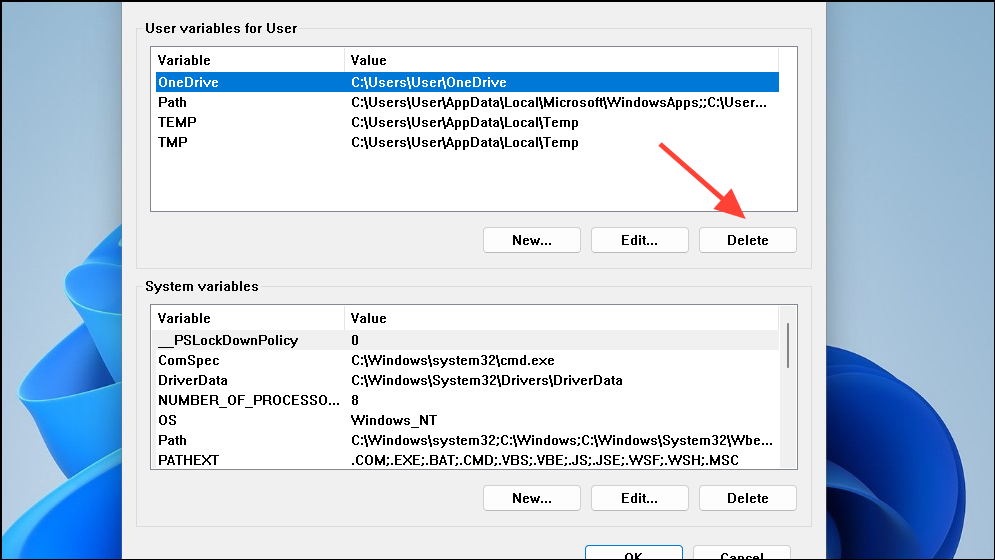Click the value 8 for NUMBER_OF_PROCESSO...
This screenshot has height=560, width=995.
click(x=355, y=400)
